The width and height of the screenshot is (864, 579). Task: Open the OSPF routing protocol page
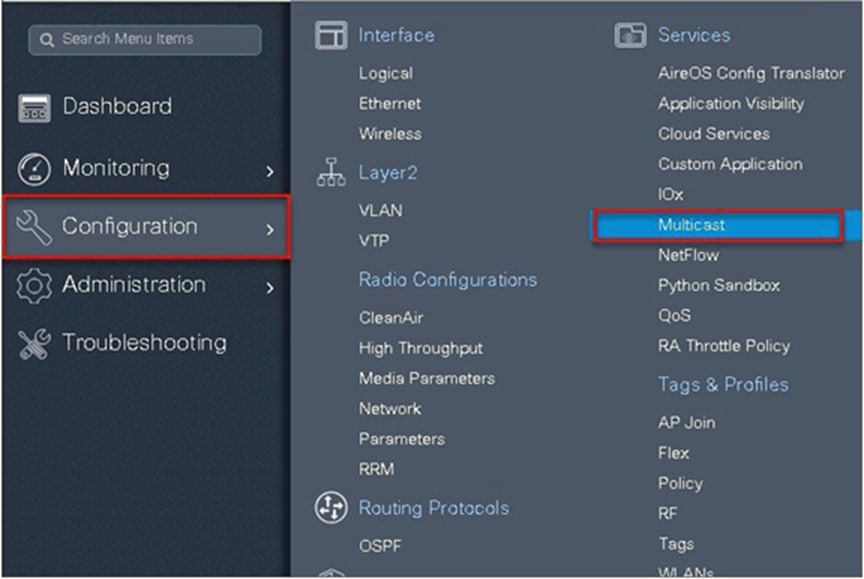pyautogui.click(x=380, y=546)
